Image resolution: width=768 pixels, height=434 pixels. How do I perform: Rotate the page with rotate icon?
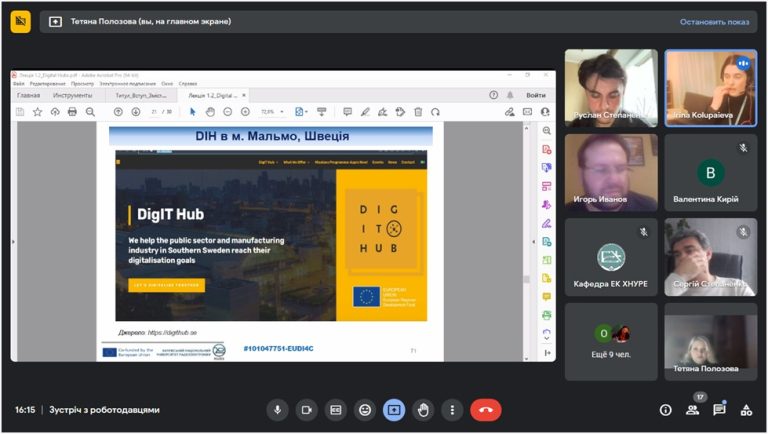point(435,112)
